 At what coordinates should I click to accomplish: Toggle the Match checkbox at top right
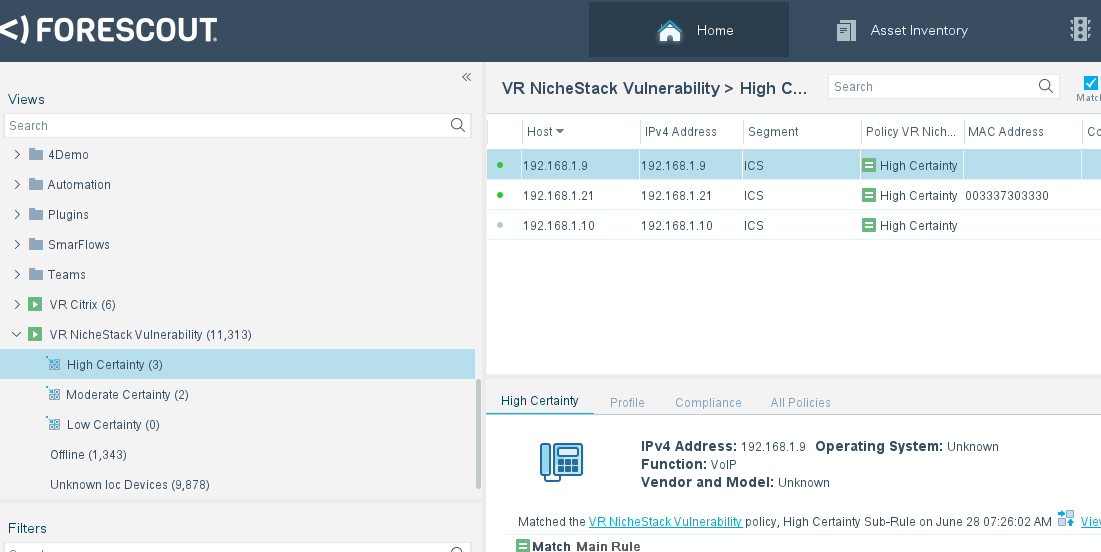(1090, 83)
